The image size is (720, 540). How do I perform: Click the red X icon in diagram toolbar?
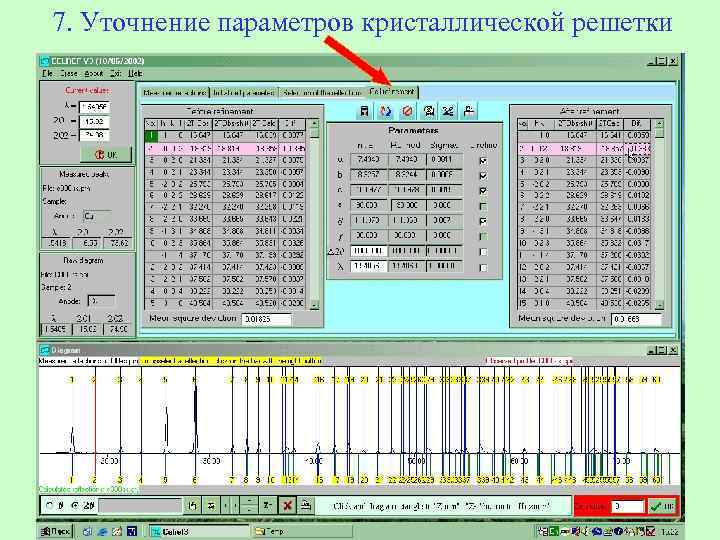pyautogui.click(x=287, y=506)
